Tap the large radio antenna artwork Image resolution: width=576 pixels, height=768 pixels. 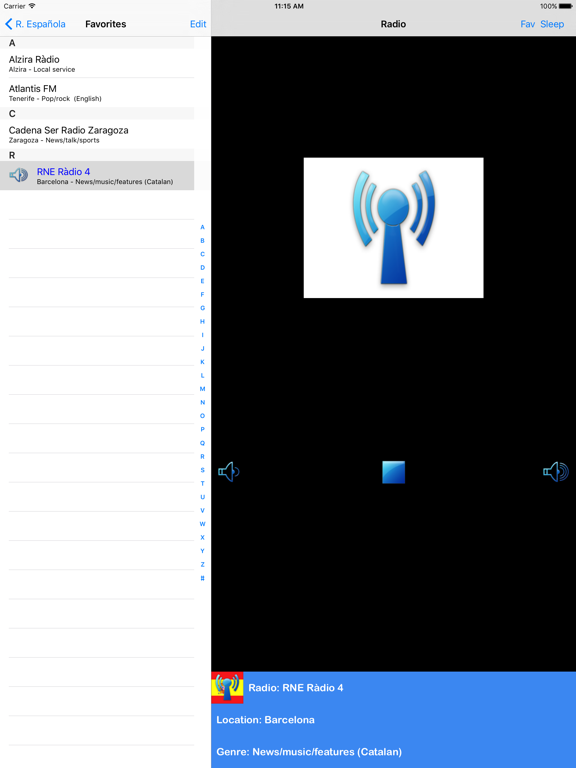pos(393,228)
